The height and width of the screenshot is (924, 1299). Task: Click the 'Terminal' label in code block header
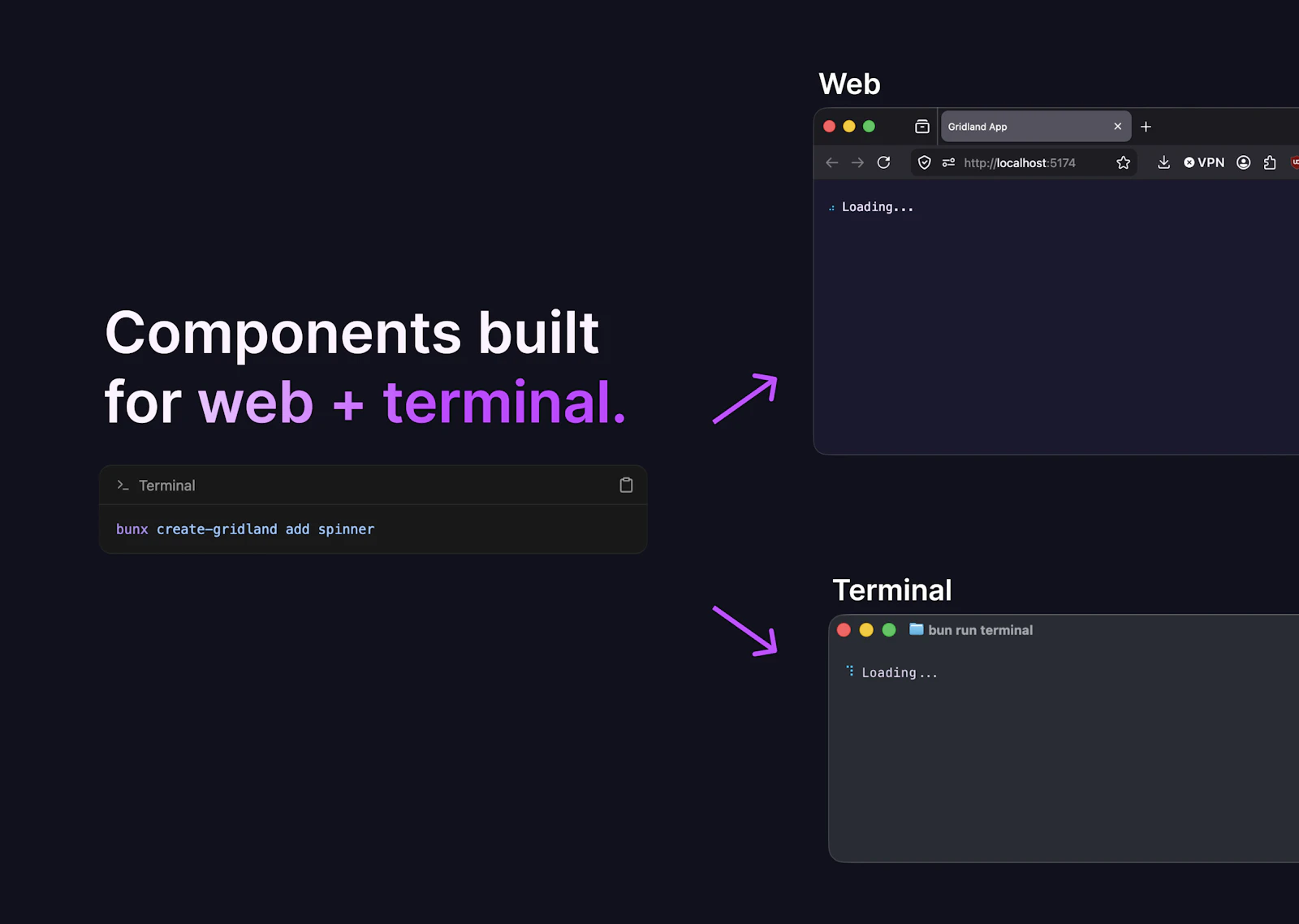click(167, 486)
